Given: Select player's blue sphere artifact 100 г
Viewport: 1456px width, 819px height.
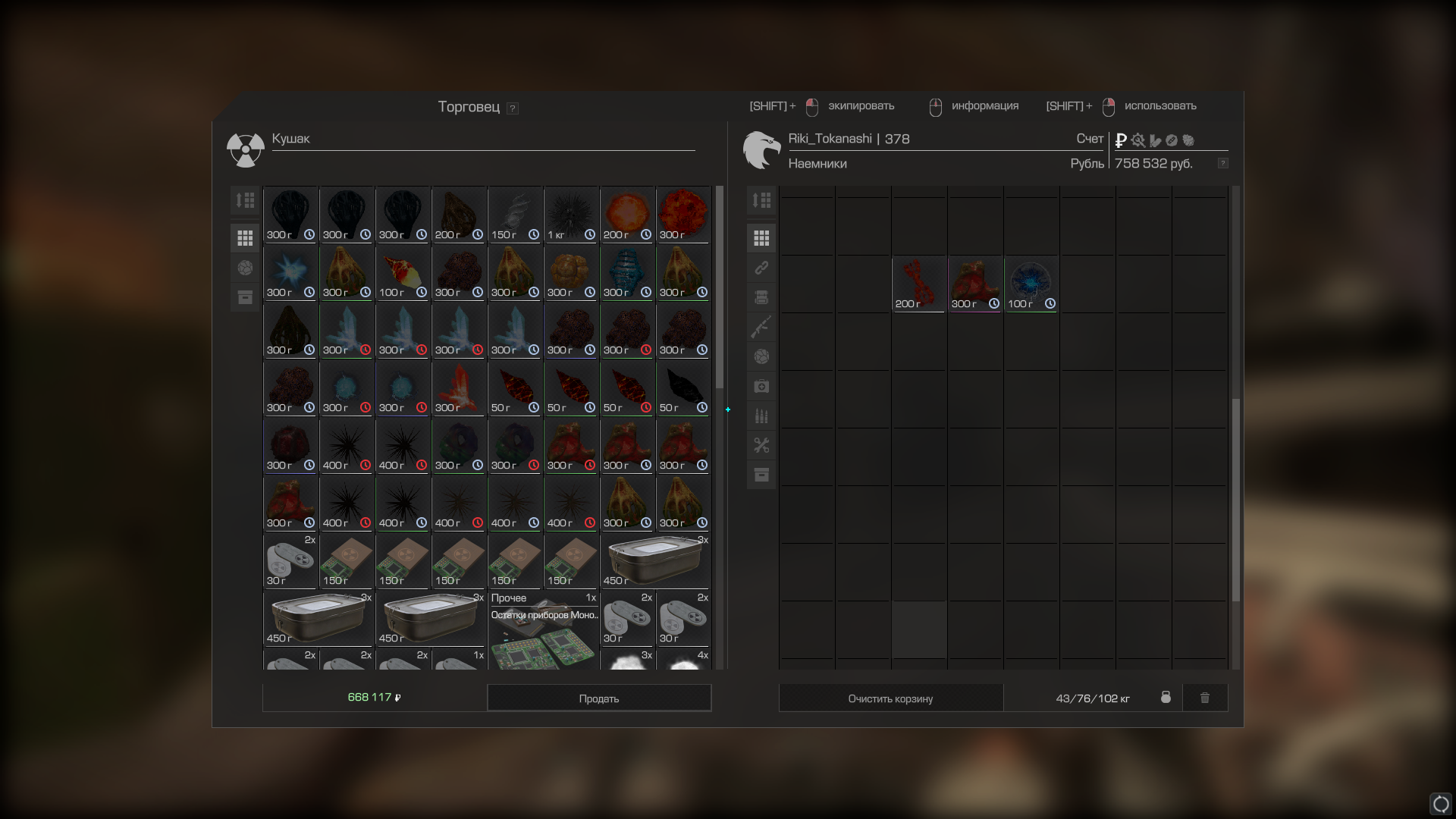Looking at the screenshot, I should pyautogui.click(x=1031, y=284).
